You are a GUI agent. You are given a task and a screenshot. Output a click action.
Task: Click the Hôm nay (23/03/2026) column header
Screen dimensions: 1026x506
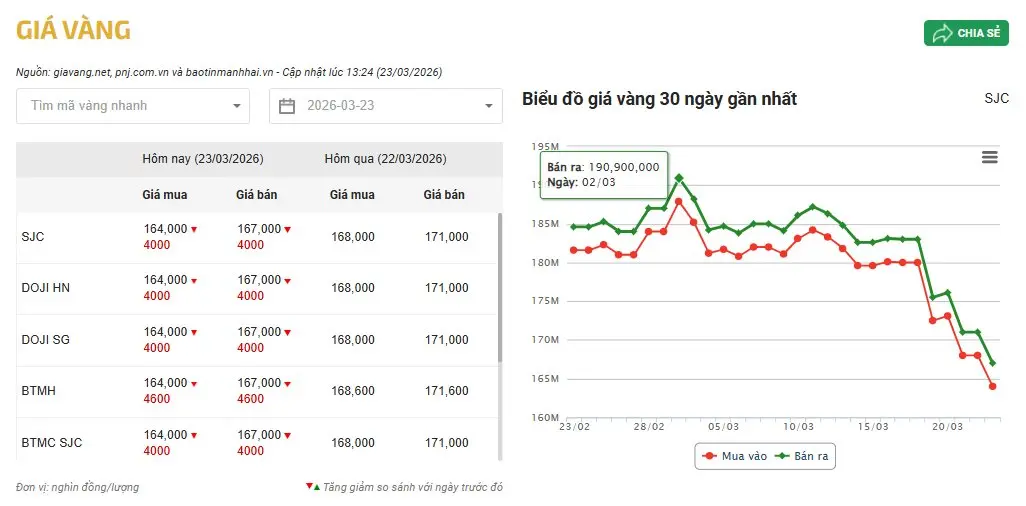(x=203, y=159)
